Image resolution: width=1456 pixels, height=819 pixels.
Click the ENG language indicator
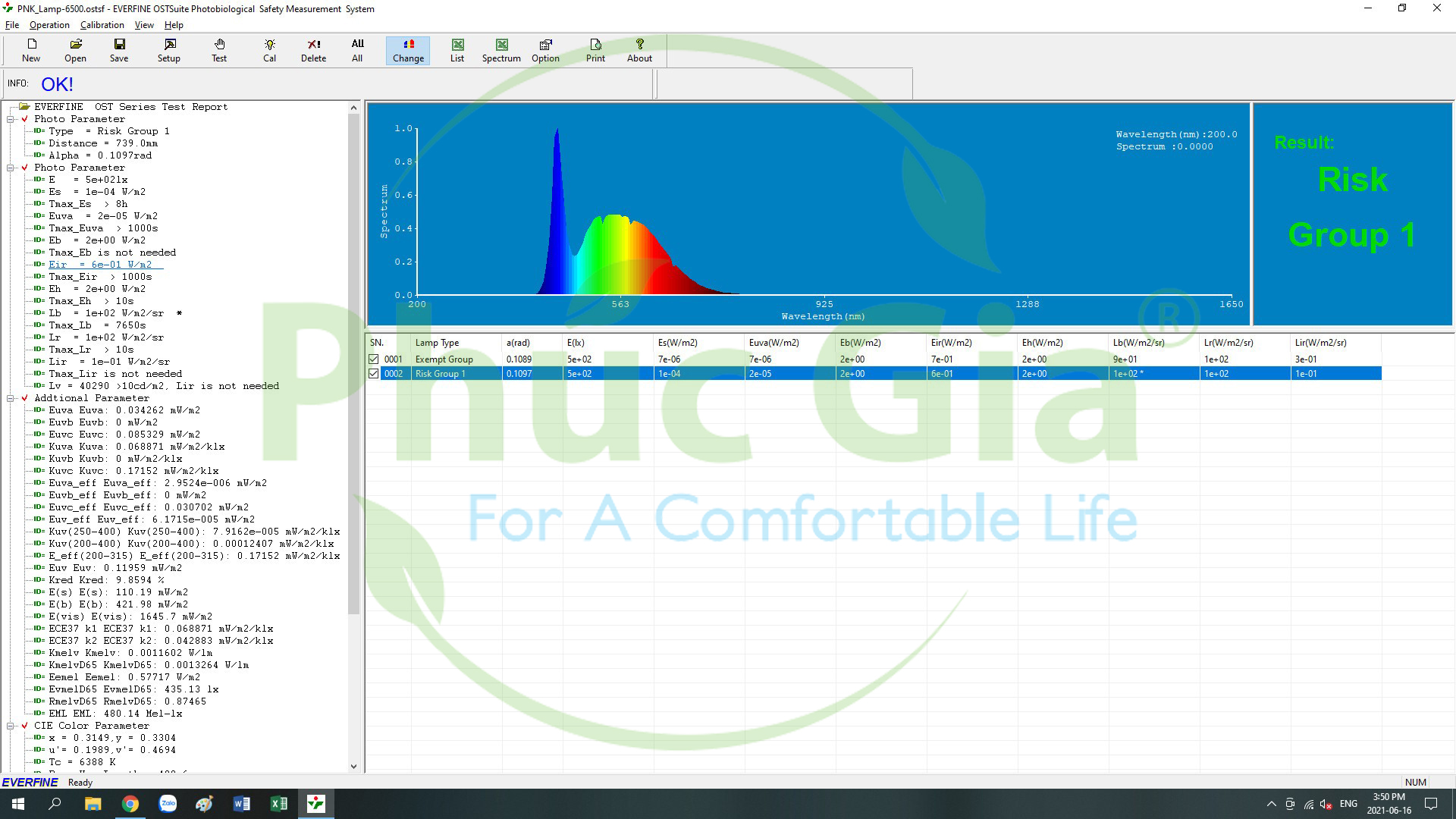(x=1348, y=804)
